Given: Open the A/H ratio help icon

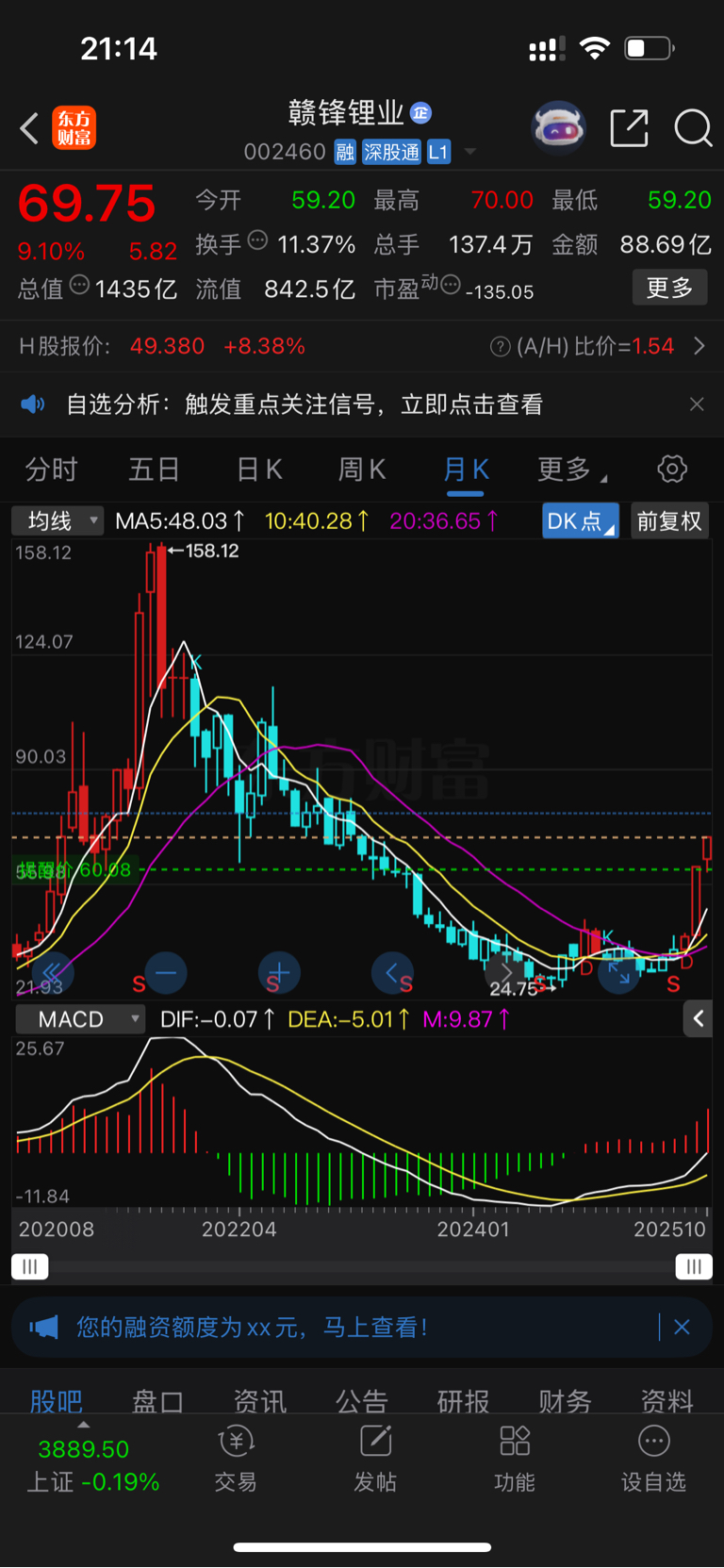Looking at the screenshot, I should [x=501, y=347].
